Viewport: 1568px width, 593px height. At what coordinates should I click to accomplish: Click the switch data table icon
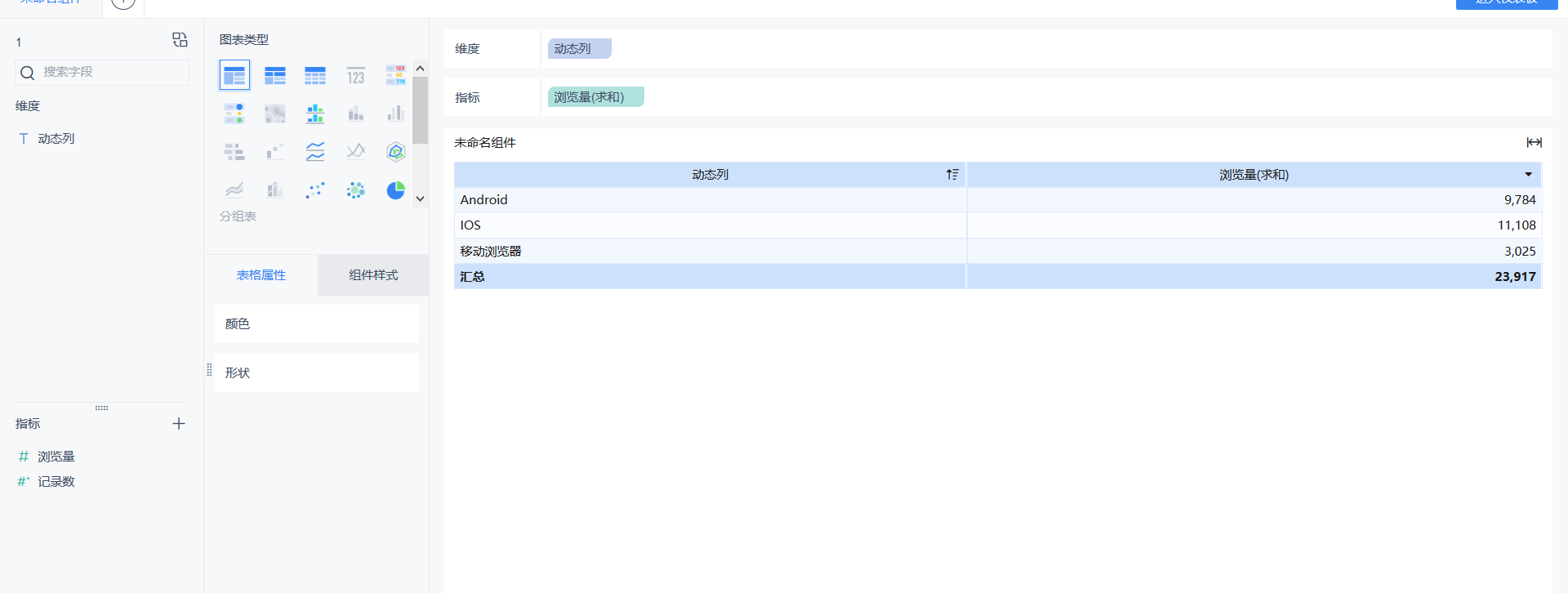[180, 40]
